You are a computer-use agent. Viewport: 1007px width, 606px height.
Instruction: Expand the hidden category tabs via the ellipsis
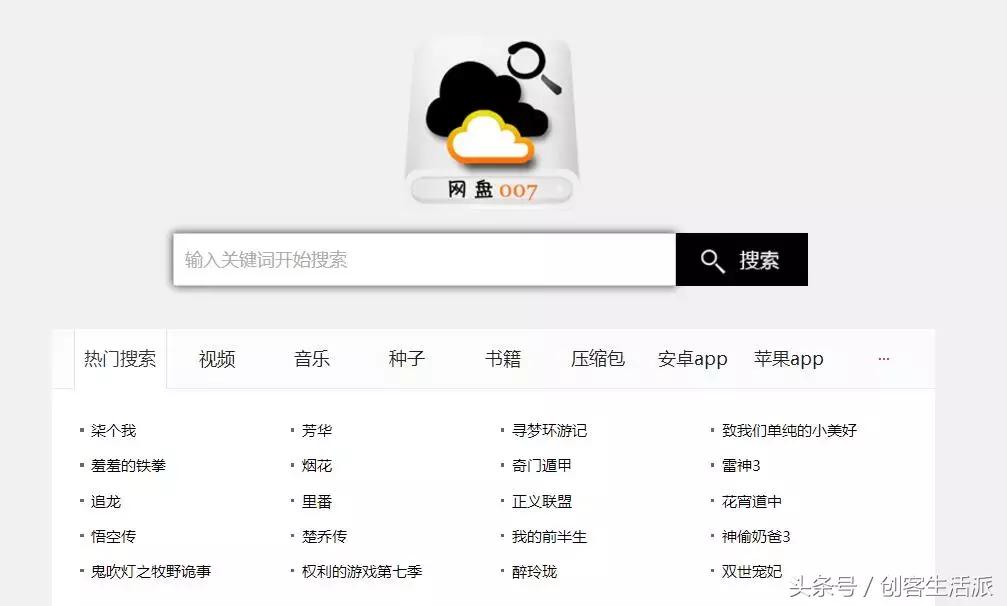click(883, 358)
